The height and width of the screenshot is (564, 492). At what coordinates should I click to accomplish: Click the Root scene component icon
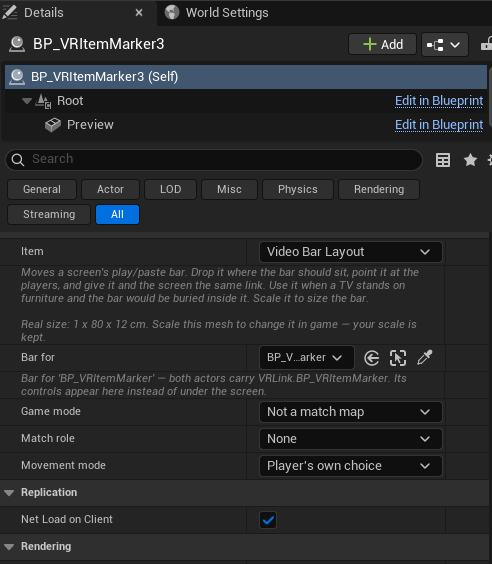click(x=43, y=101)
